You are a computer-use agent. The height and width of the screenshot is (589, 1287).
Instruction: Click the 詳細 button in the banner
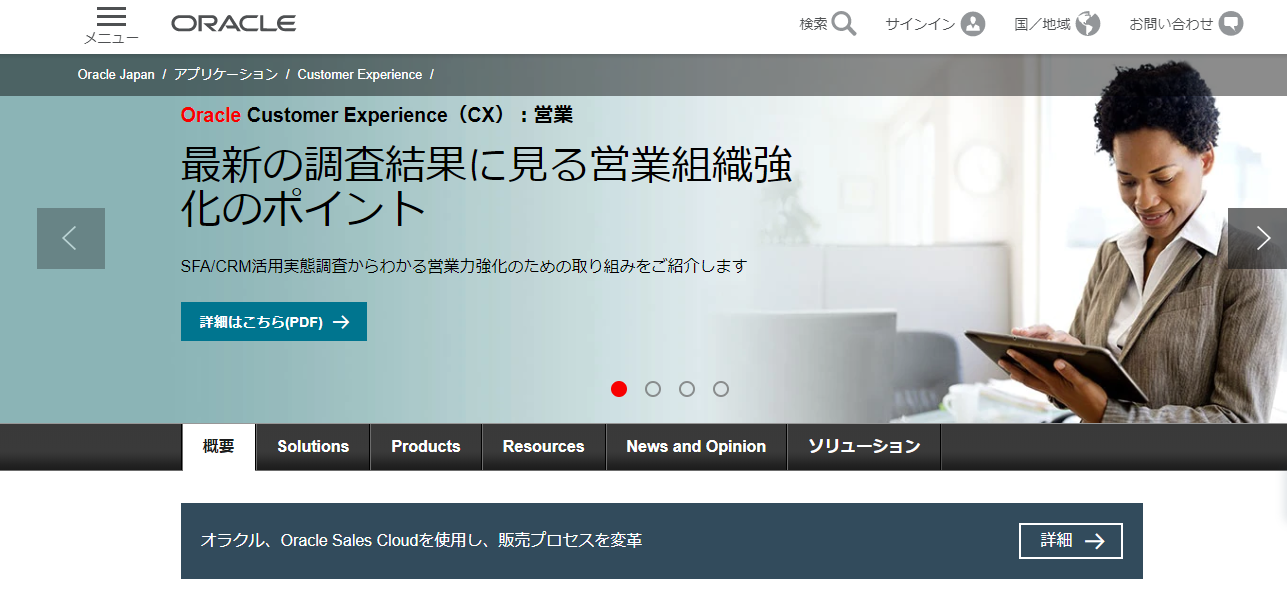[1071, 541]
